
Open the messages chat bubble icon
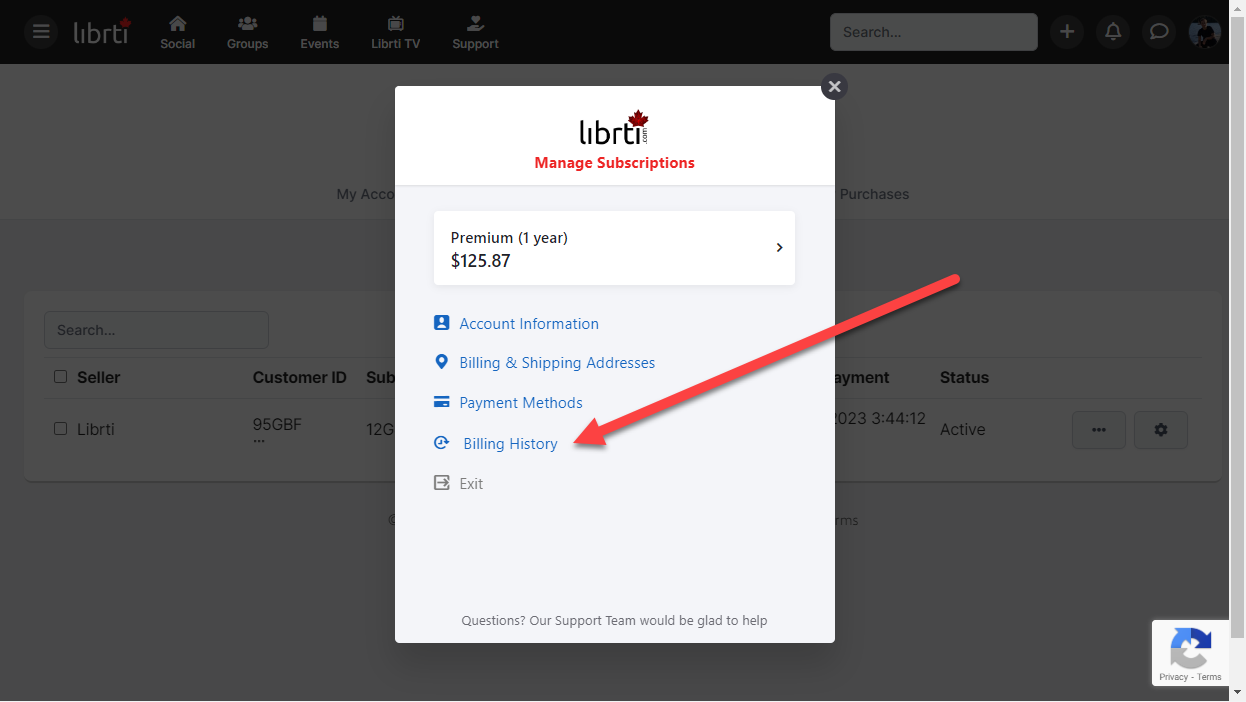[x=1159, y=32]
